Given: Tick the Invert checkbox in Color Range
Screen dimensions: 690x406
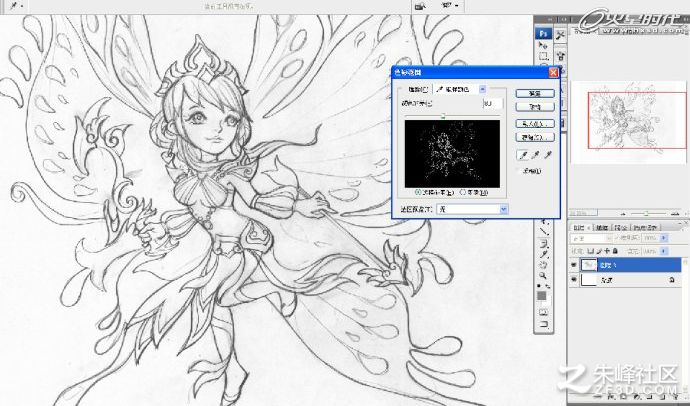Looking at the screenshot, I should coord(518,171).
